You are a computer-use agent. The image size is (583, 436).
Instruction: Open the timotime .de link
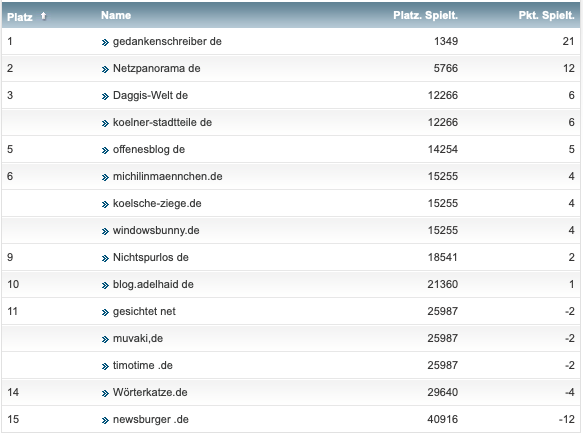pyautogui.click(x=143, y=365)
